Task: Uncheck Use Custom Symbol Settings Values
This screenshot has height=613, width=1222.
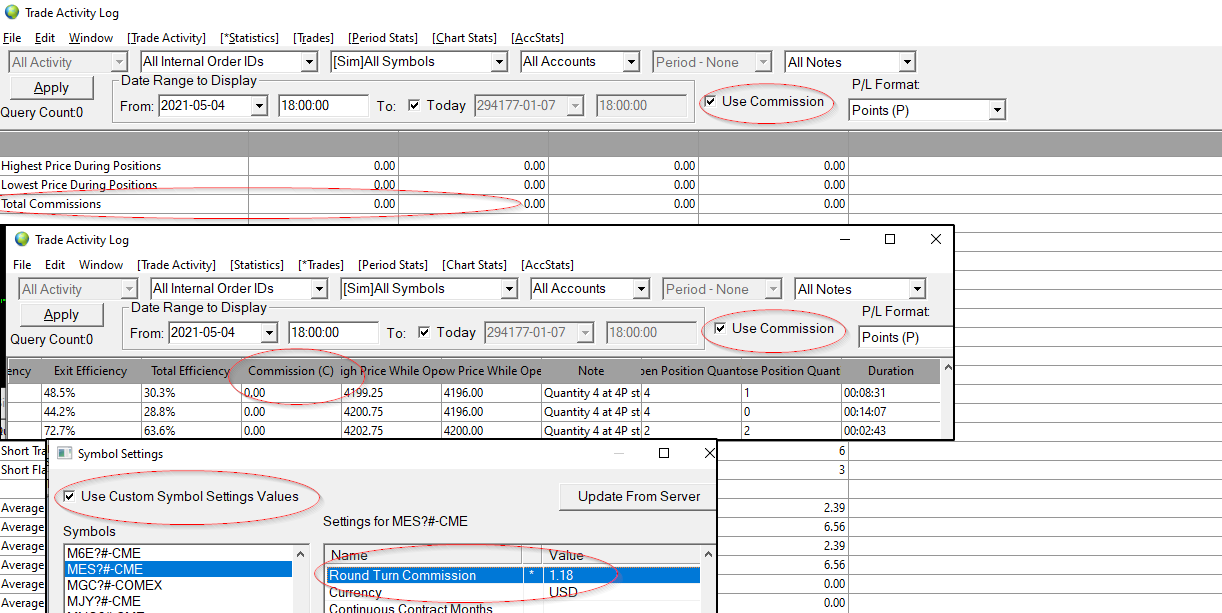Action: click(x=69, y=497)
